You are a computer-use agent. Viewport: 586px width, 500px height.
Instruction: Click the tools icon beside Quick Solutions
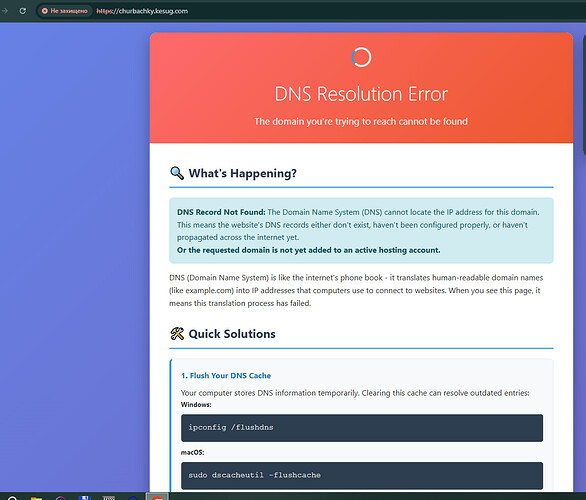(177, 334)
